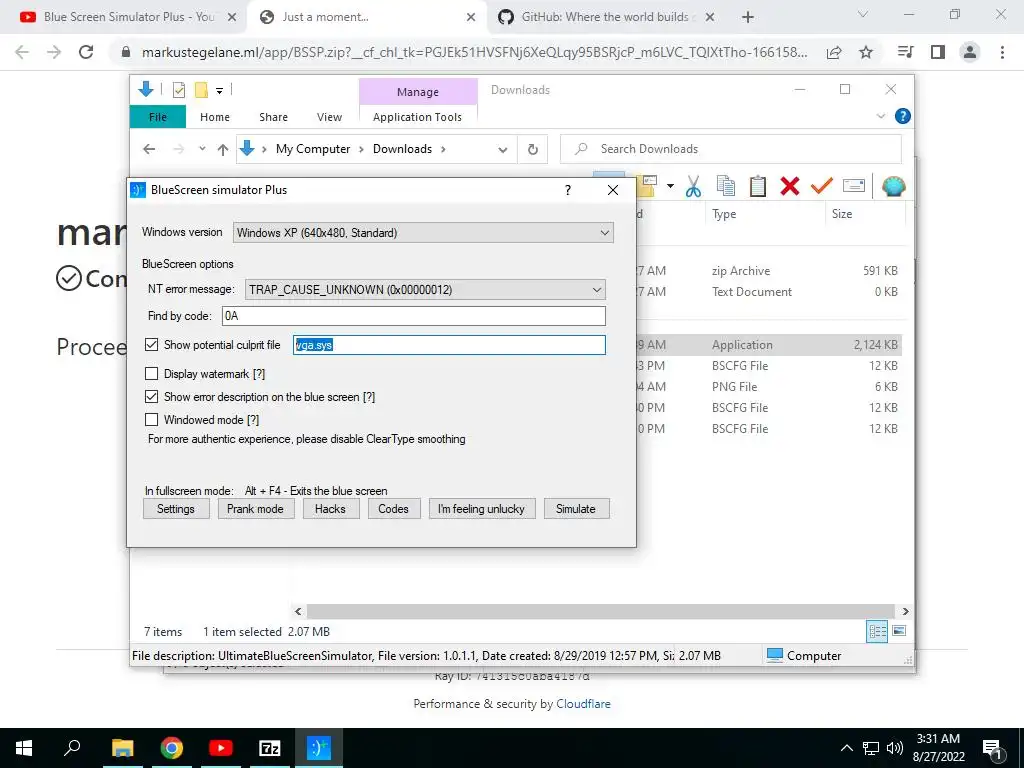Click the Properties checkmark icon in quick access toolbar
This screenshot has height=768, width=1024.
coord(178,90)
